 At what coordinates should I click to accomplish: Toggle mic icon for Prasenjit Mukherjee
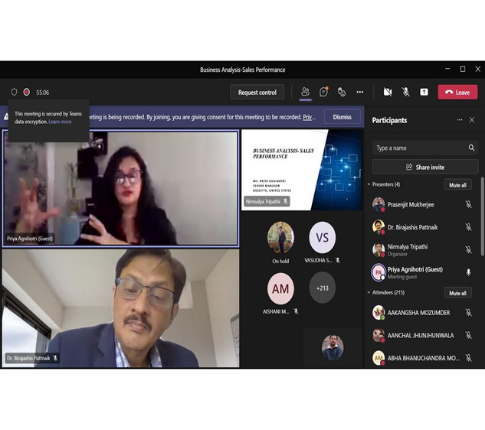468,204
